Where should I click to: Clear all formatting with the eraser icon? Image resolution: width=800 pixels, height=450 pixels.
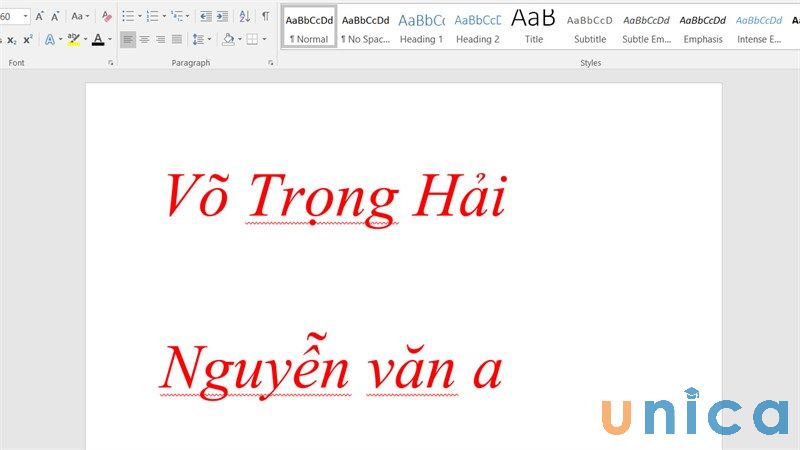(106, 16)
